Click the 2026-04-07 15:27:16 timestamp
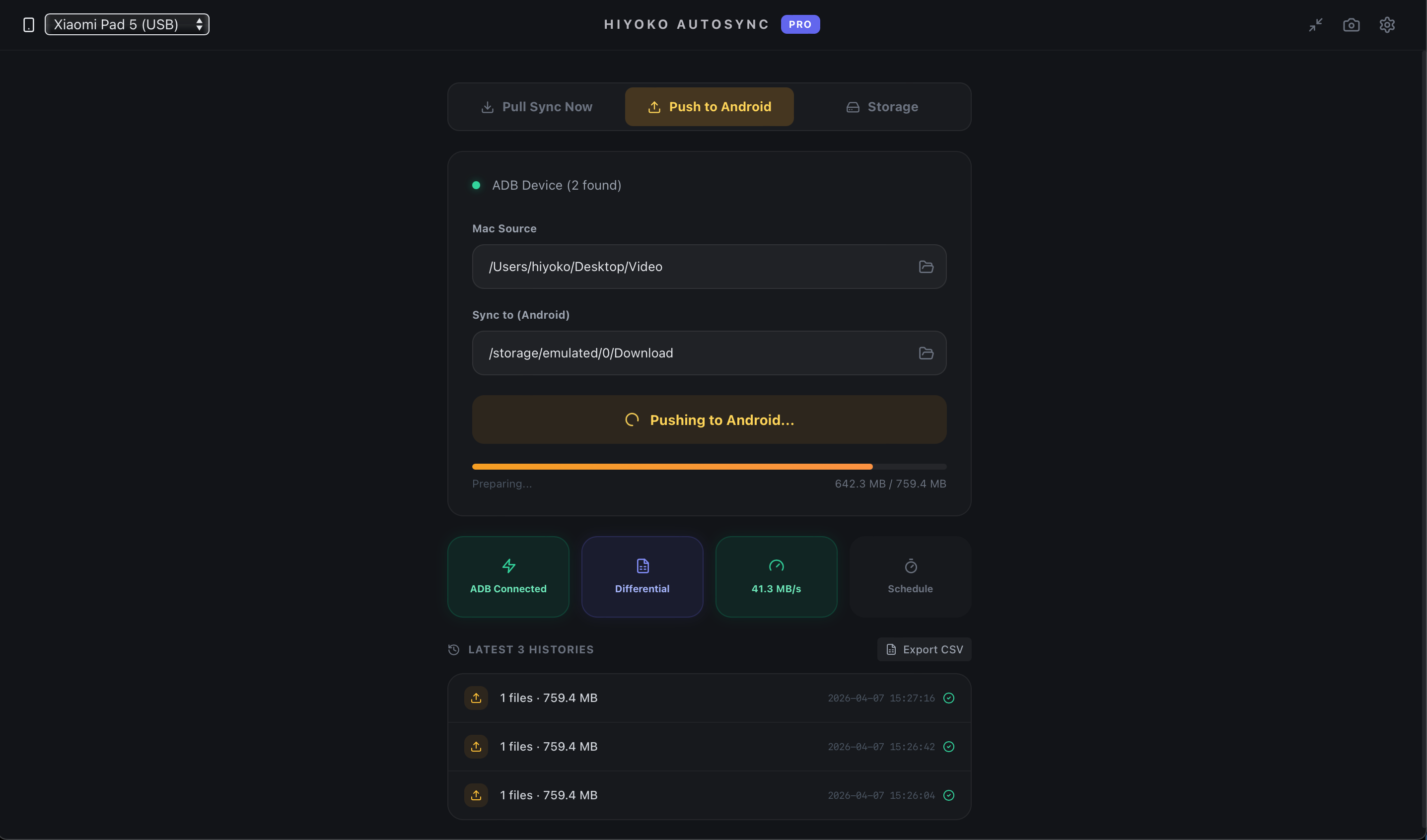The width and height of the screenshot is (1427, 840). point(881,699)
